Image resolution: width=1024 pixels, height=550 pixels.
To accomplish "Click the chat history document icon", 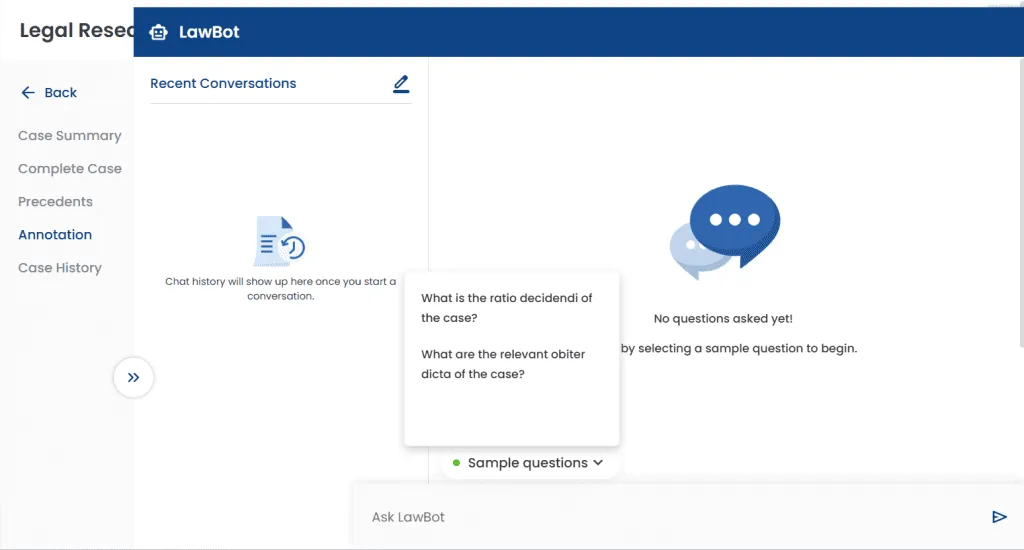I will point(280,241).
